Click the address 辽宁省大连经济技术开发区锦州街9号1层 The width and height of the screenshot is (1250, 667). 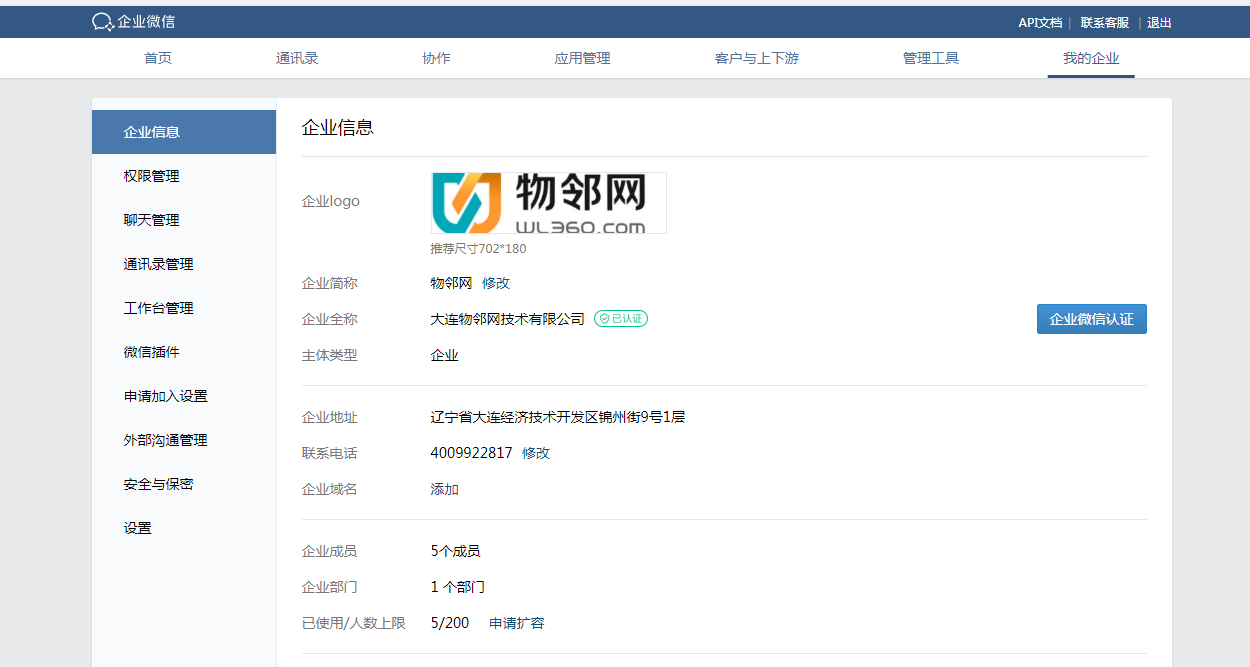click(558, 417)
